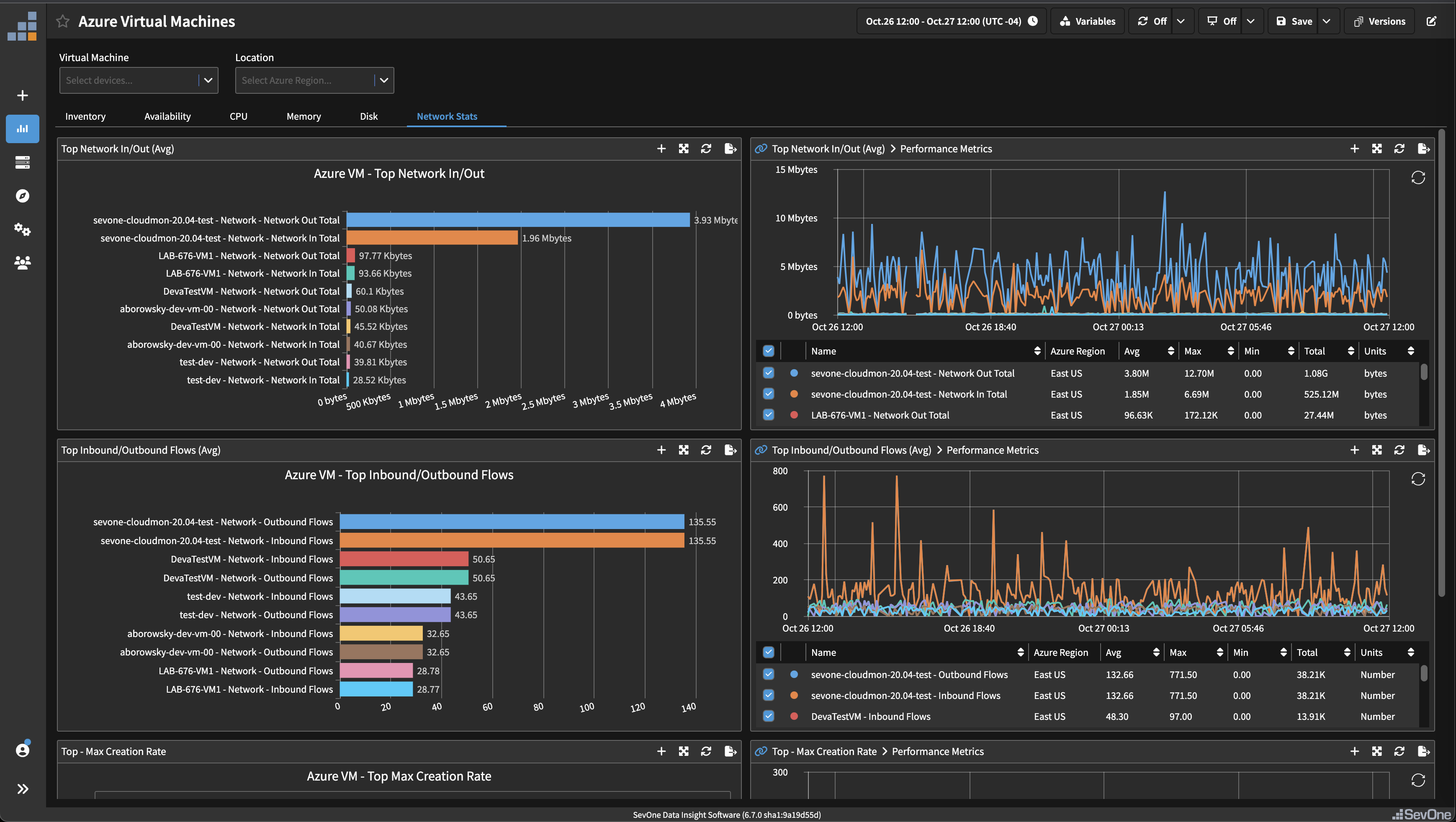1456x822 pixels.
Task: Refresh the Top Network In/Out widget
Action: (x=706, y=149)
